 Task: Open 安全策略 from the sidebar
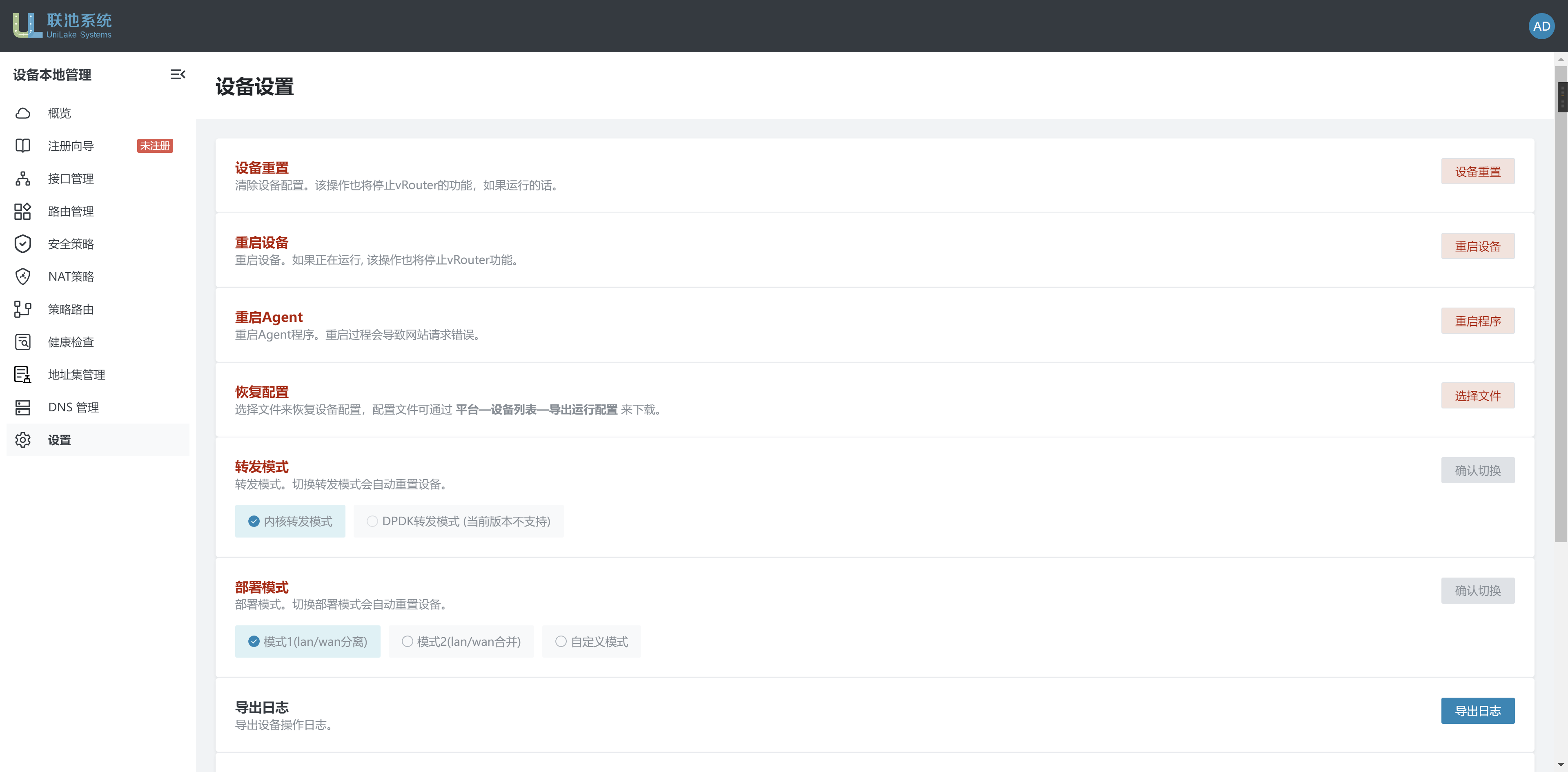[x=98, y=243]
